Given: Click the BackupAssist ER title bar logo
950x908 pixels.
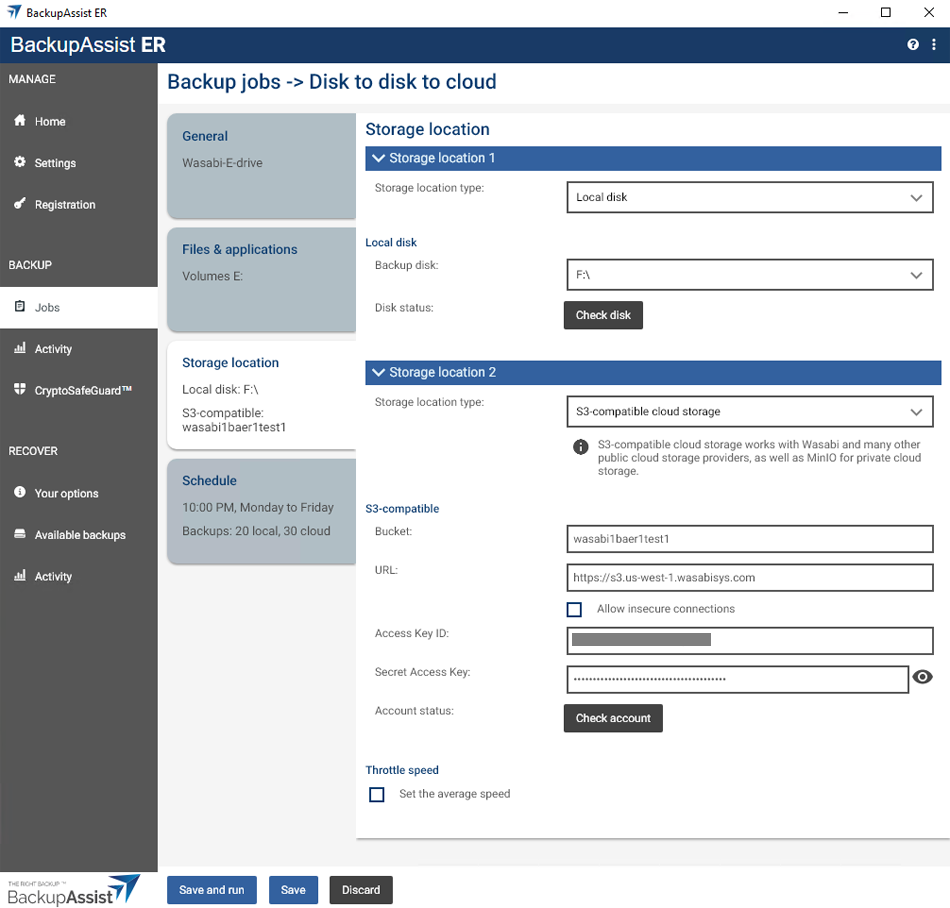Looking at the screenshot, I should click(x=14, y=12).
